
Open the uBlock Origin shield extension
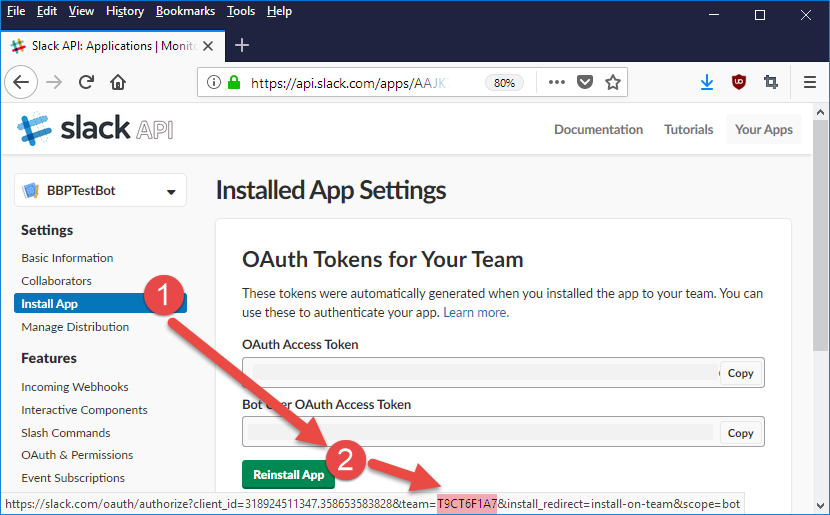[x=738, y=82]
